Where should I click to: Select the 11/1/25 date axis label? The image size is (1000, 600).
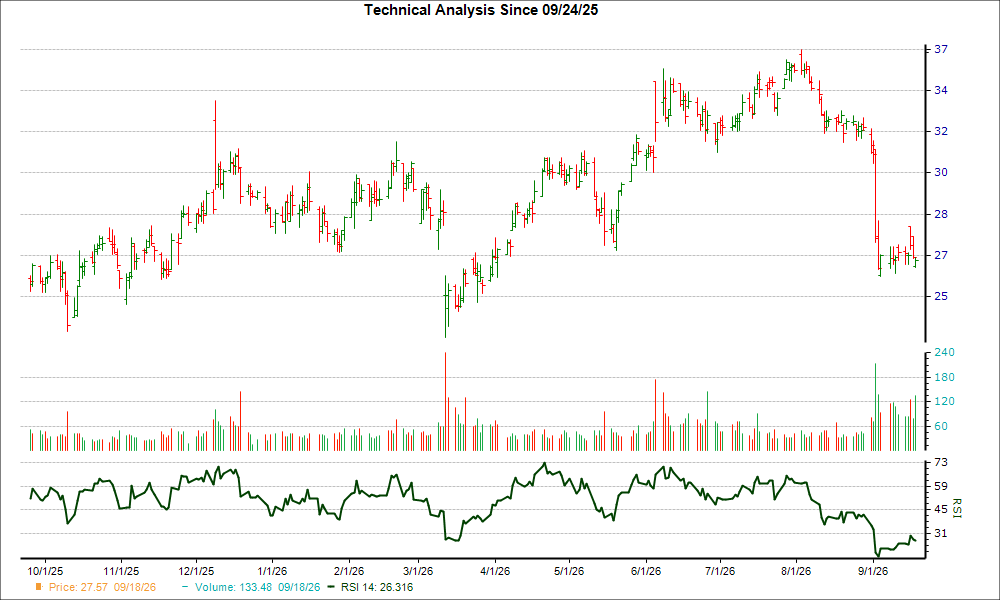121,571
